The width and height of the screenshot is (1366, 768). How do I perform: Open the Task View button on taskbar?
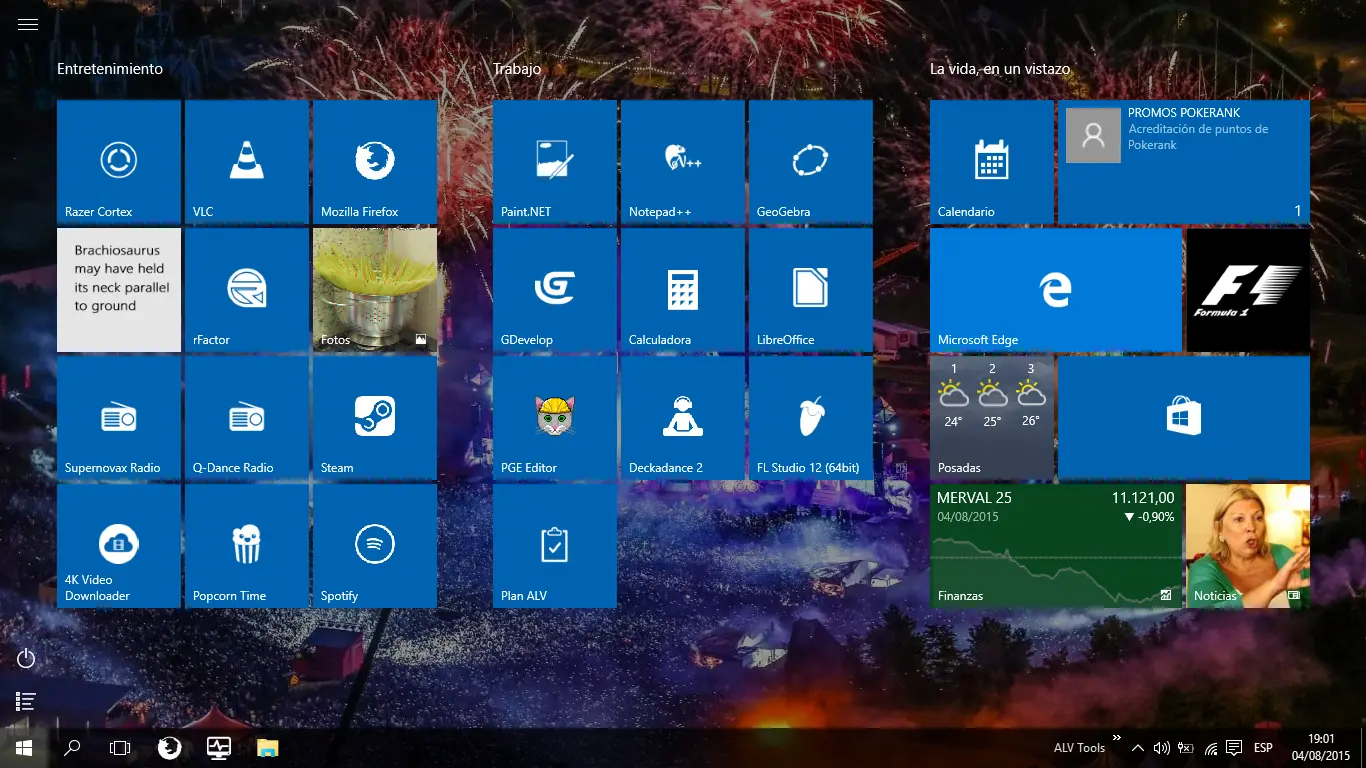click(120, 748)
